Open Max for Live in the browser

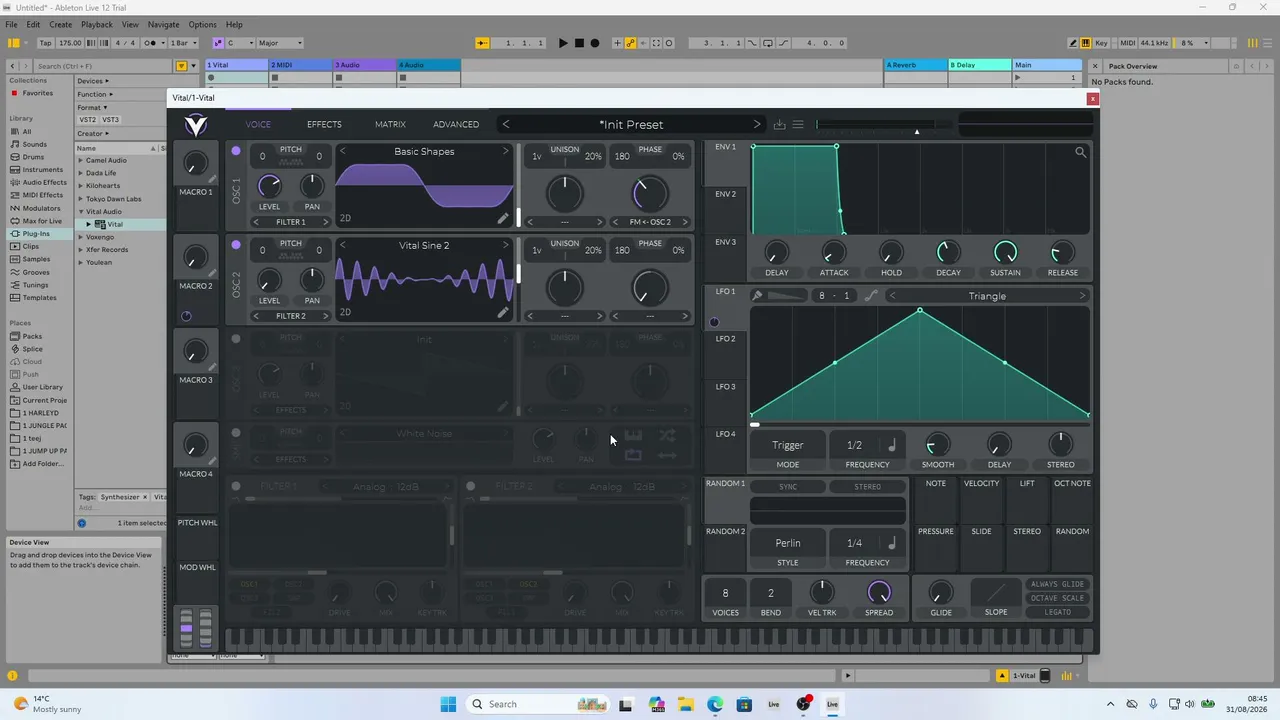coord(42,221)
